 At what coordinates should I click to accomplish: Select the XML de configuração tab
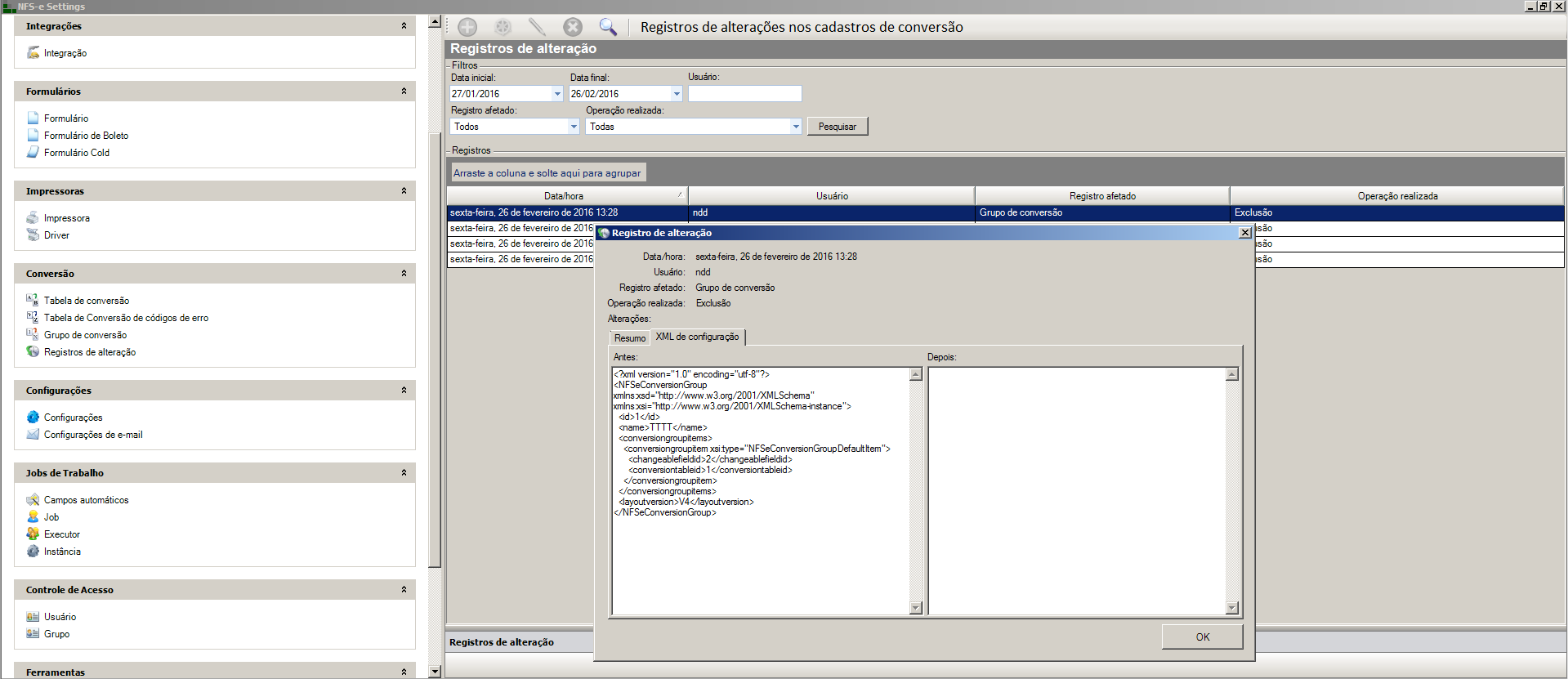click(697, 337)
